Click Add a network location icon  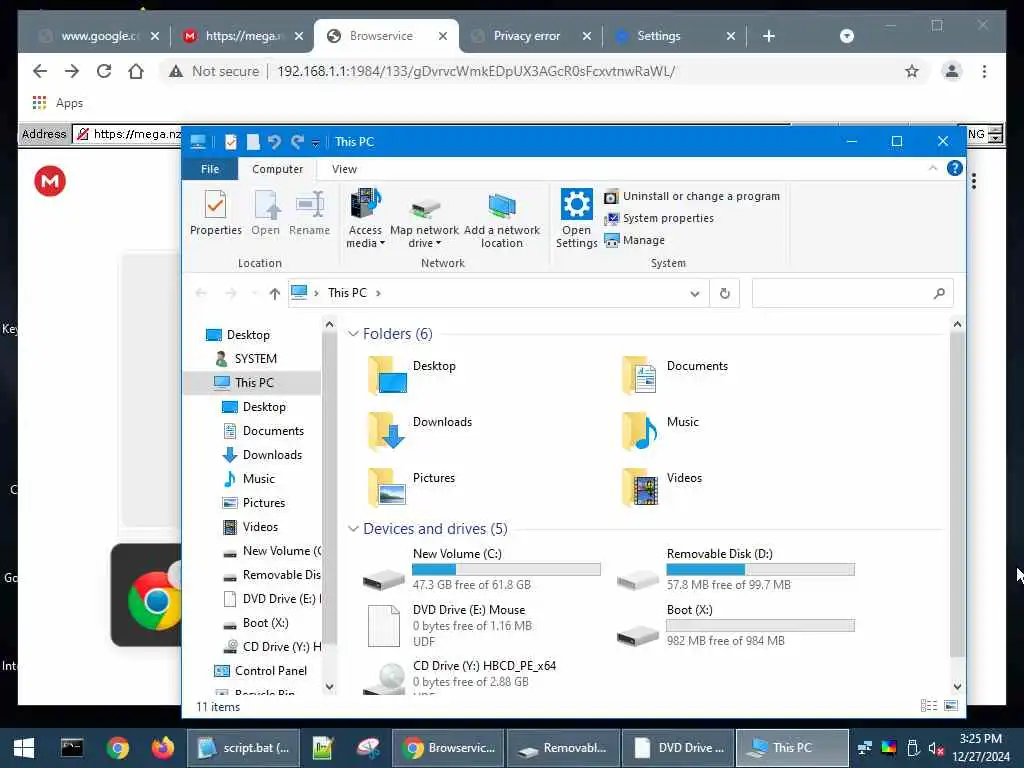point(502,205)
